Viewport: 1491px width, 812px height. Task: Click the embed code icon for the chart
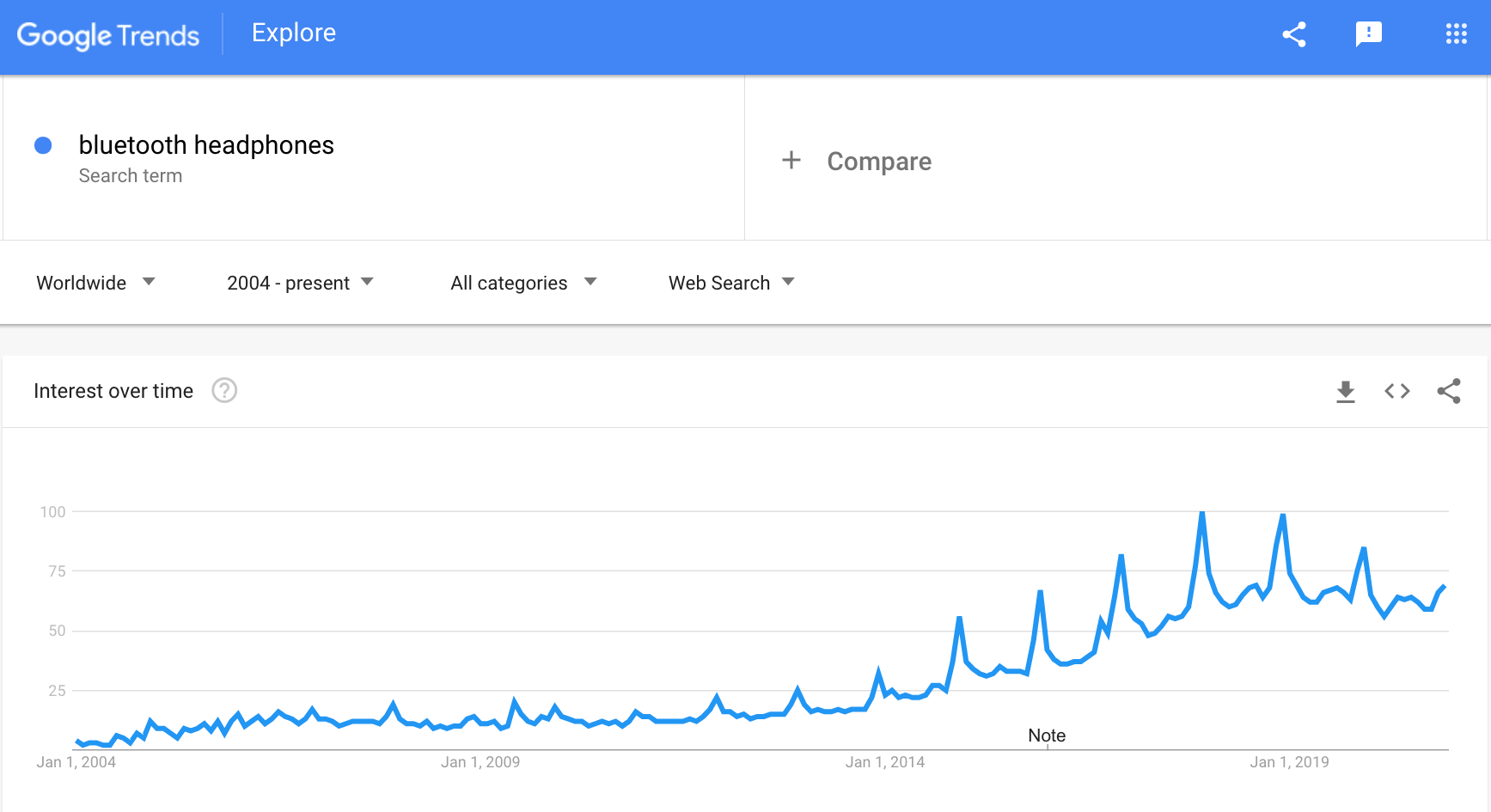1397,392
